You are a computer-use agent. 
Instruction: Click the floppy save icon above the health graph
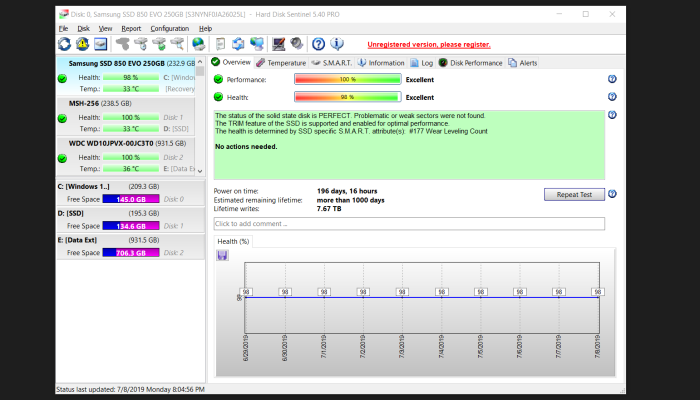pyautogui.click(x=222, y=255)
